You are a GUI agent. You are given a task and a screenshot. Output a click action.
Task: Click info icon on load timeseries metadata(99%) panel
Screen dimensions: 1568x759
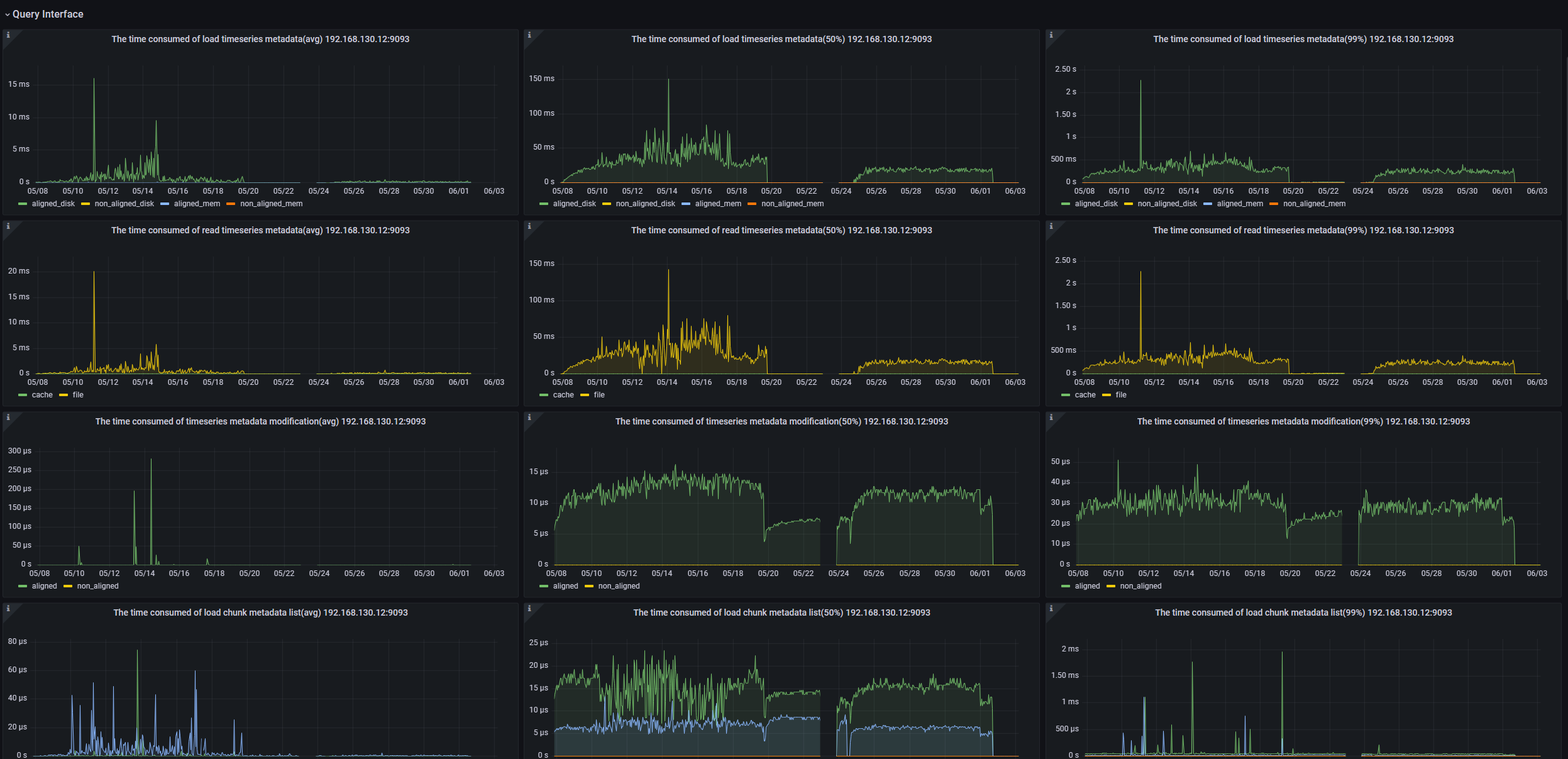(1051, 35)
